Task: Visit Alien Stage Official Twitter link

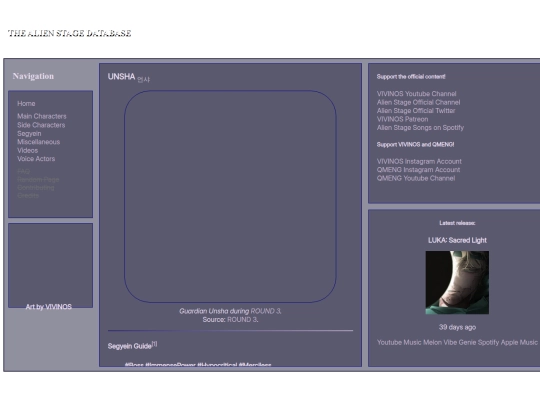Action: point(416,111)
